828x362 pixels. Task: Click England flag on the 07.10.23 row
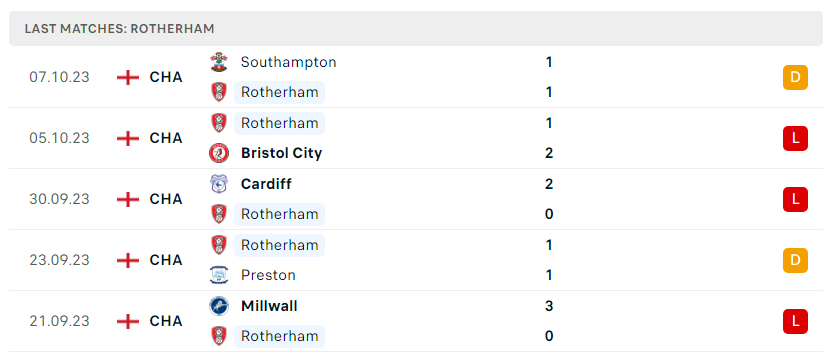(128, 78)
